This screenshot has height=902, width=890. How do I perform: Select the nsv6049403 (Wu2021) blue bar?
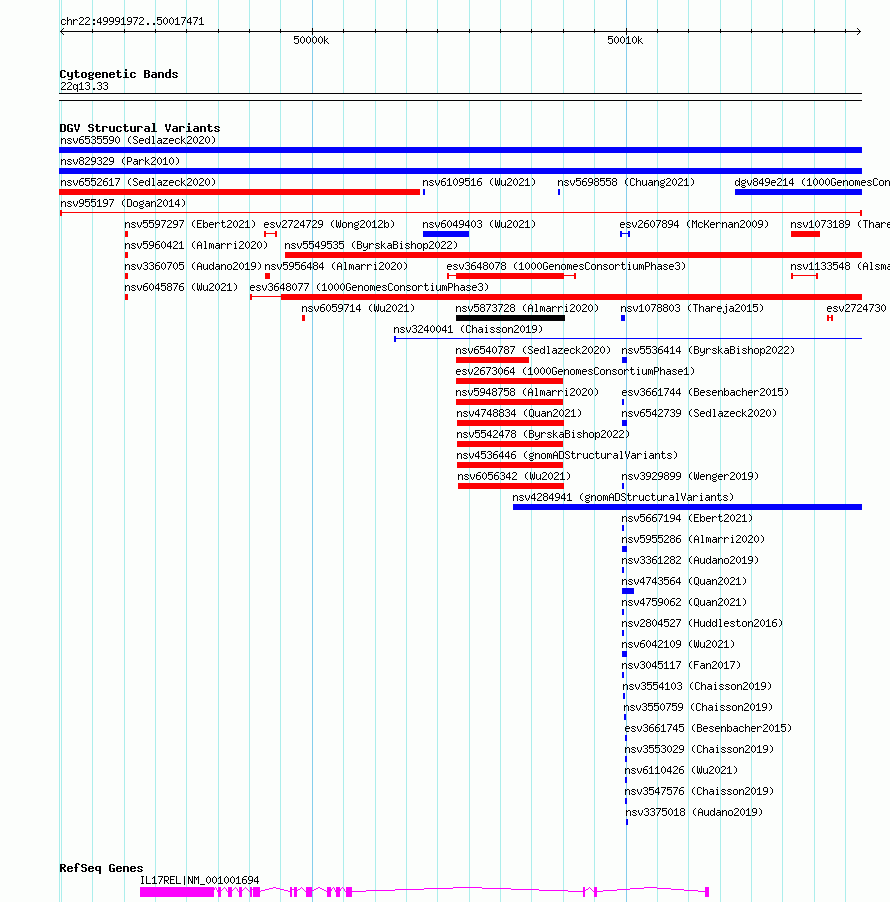[x=446, y=234]
